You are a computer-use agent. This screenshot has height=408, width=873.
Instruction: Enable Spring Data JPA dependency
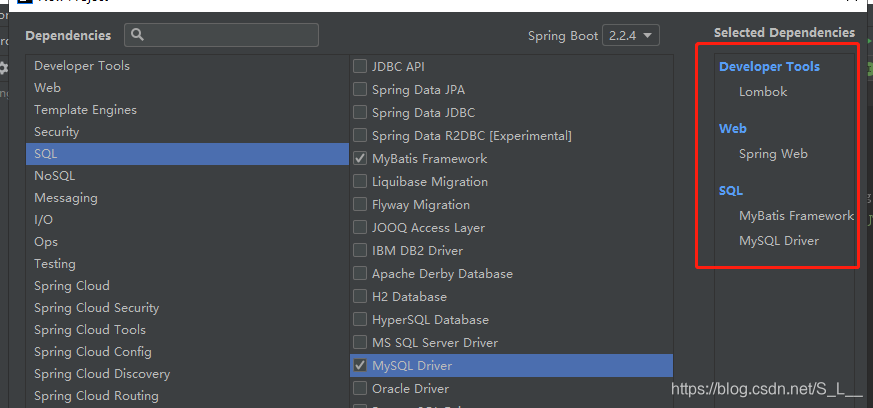360,89
